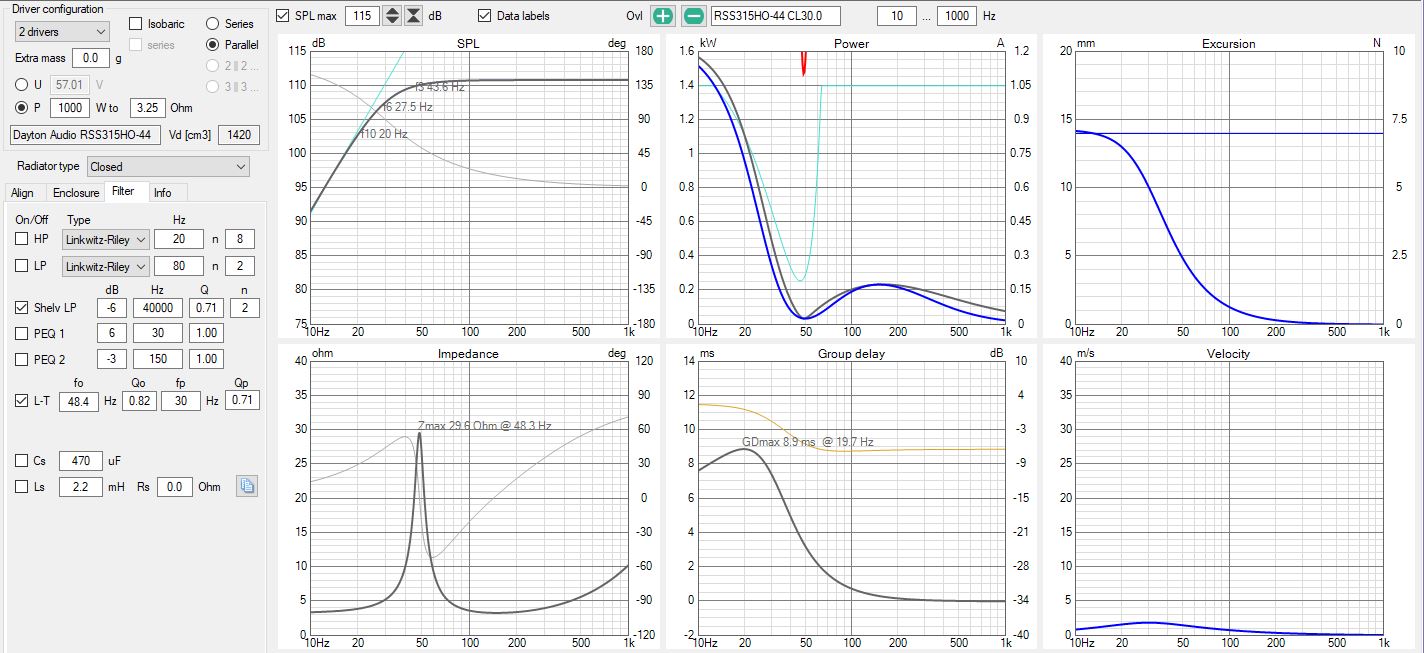Viewport: 1424px width, 653px height.
Task: Click the SPL max auto-fit hourglass icon
Action: click(x=413, y=16)
